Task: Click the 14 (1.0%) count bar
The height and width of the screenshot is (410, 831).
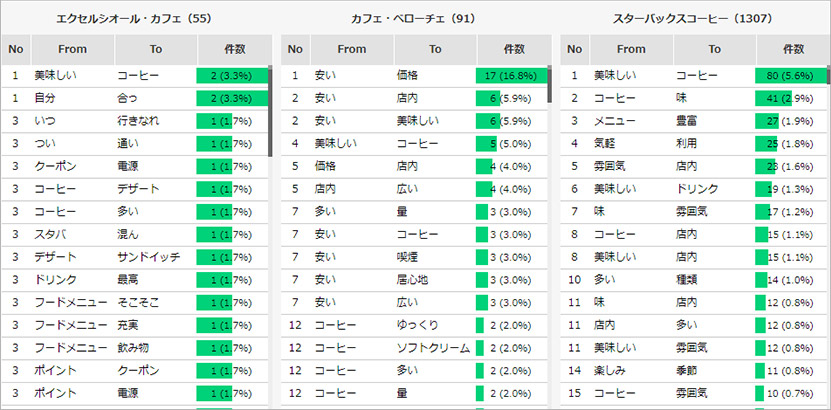Action: [790, 280]
